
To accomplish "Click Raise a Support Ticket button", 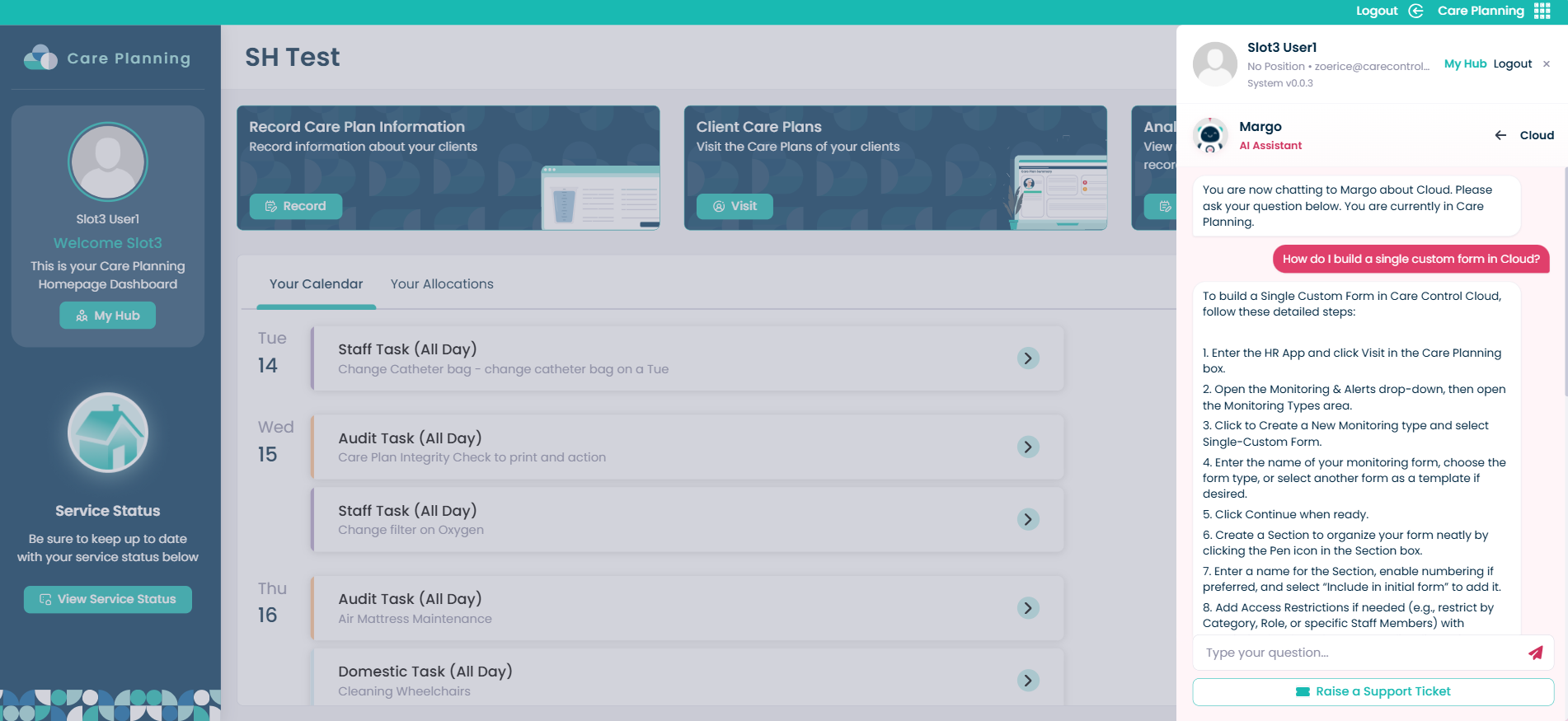I will pos(1373,692).
